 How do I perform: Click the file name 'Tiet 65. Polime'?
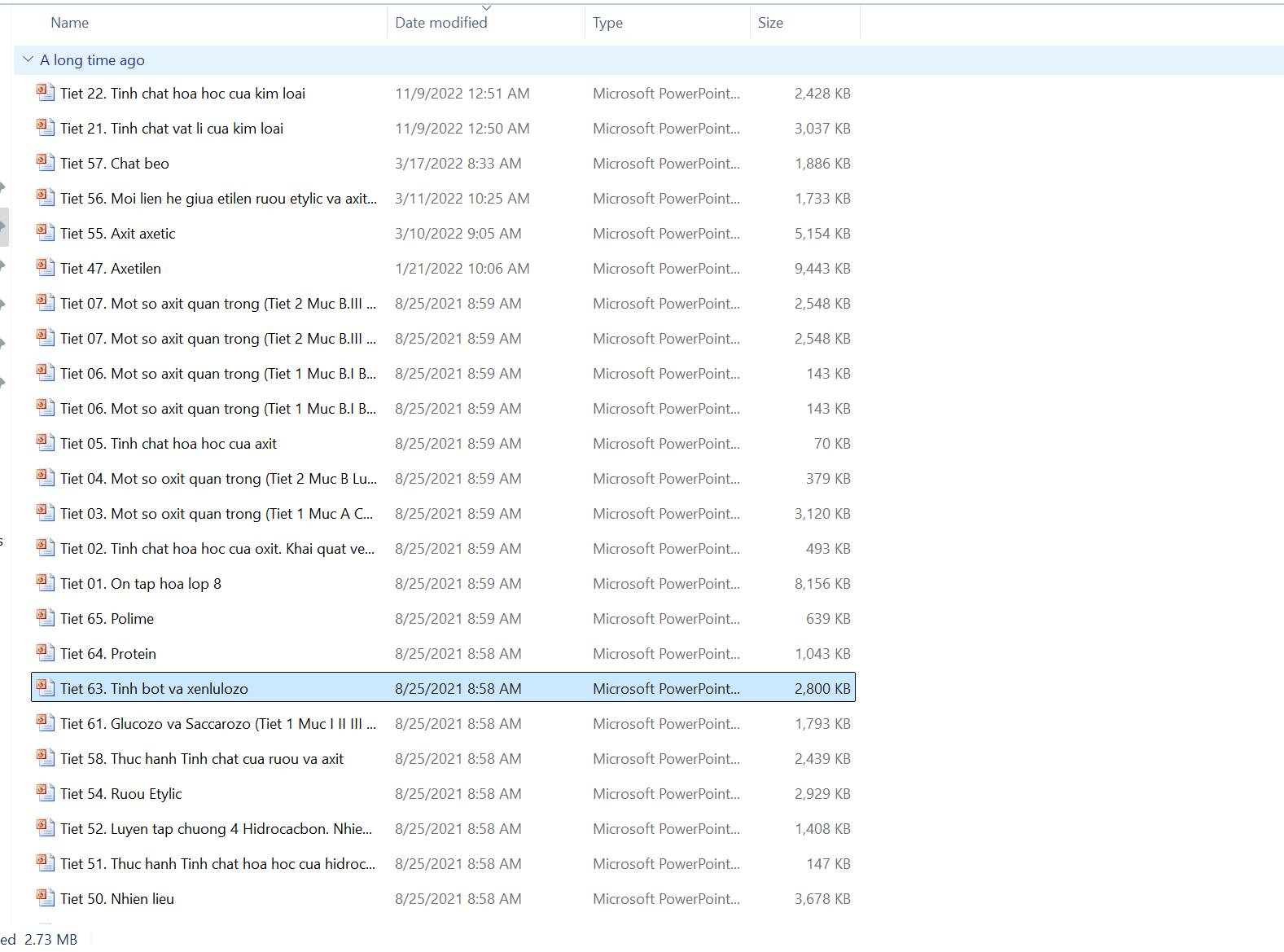coord(107,619)
